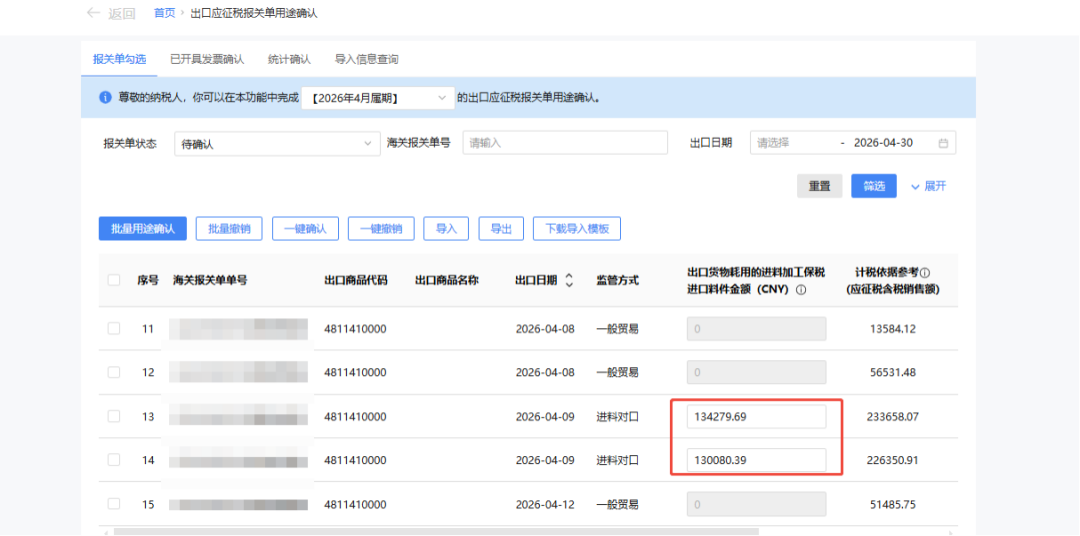Toggle the select-all checkbox in the table header
Image resolution: width=1080 pixels, height=536 pixels.
click(x=114, y=280)
